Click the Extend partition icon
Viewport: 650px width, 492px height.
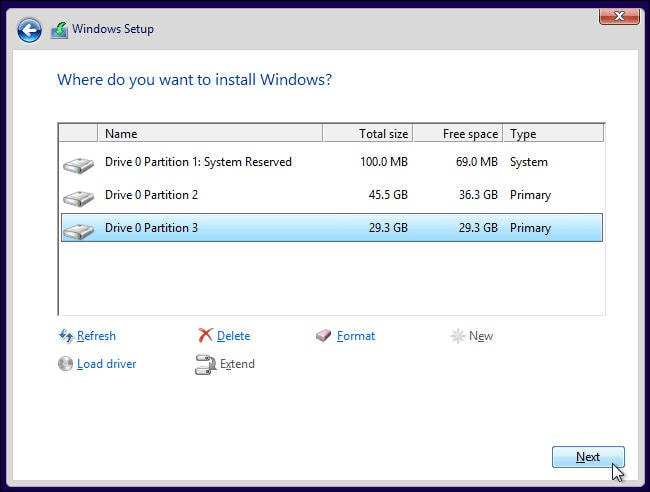pos(205,364)
